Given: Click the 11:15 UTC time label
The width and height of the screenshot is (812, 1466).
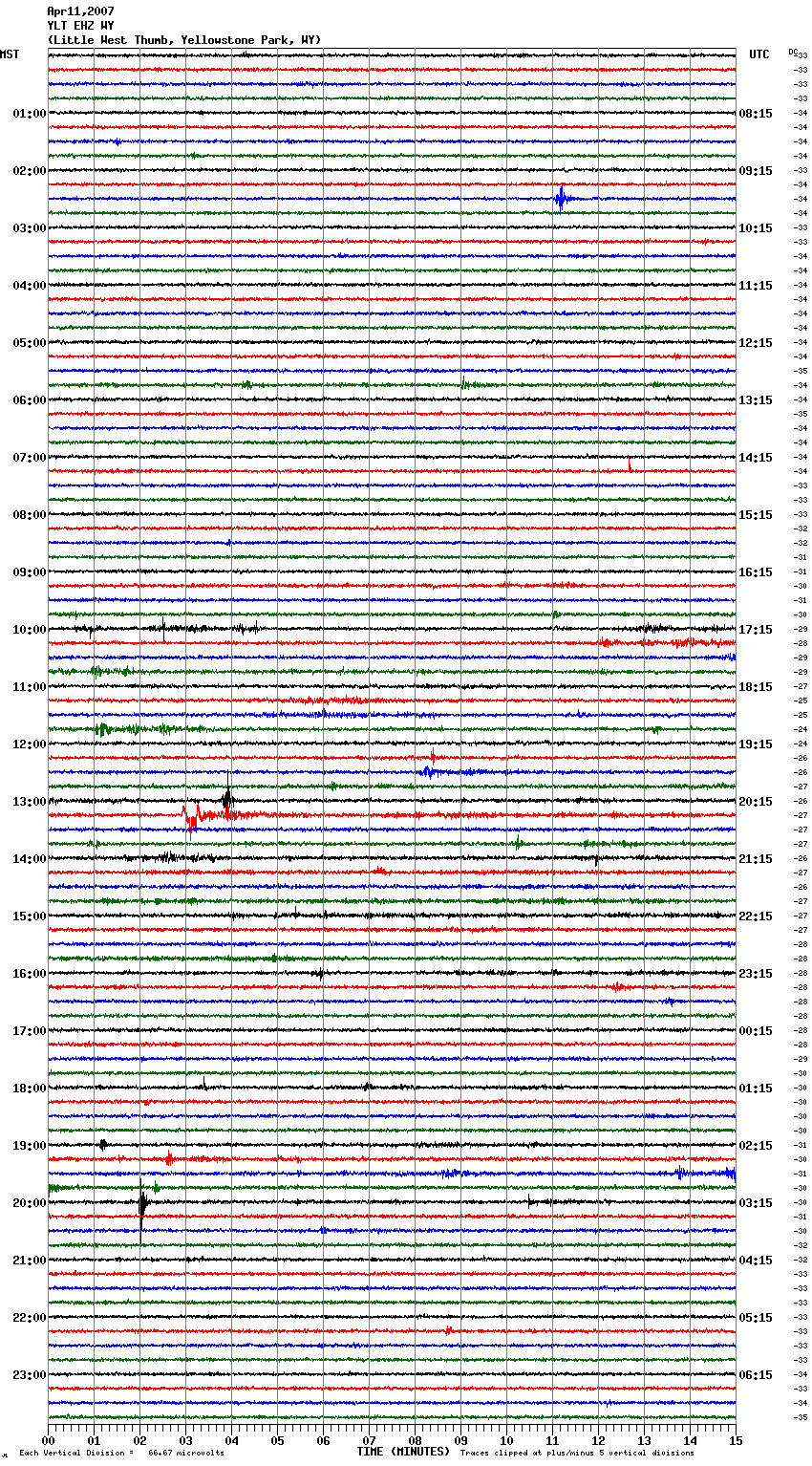Looking at the screenshot, I should coord(756,286).
